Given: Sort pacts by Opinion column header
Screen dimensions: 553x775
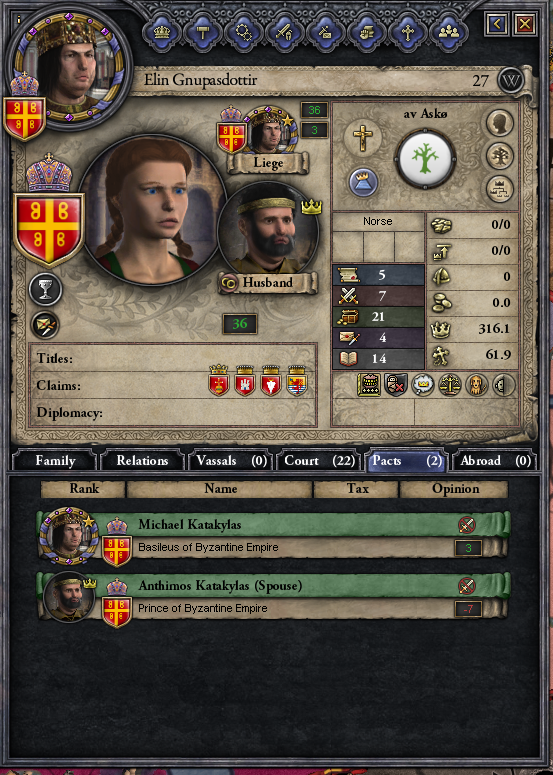Looking at the screenshot, I should (455, 489).
